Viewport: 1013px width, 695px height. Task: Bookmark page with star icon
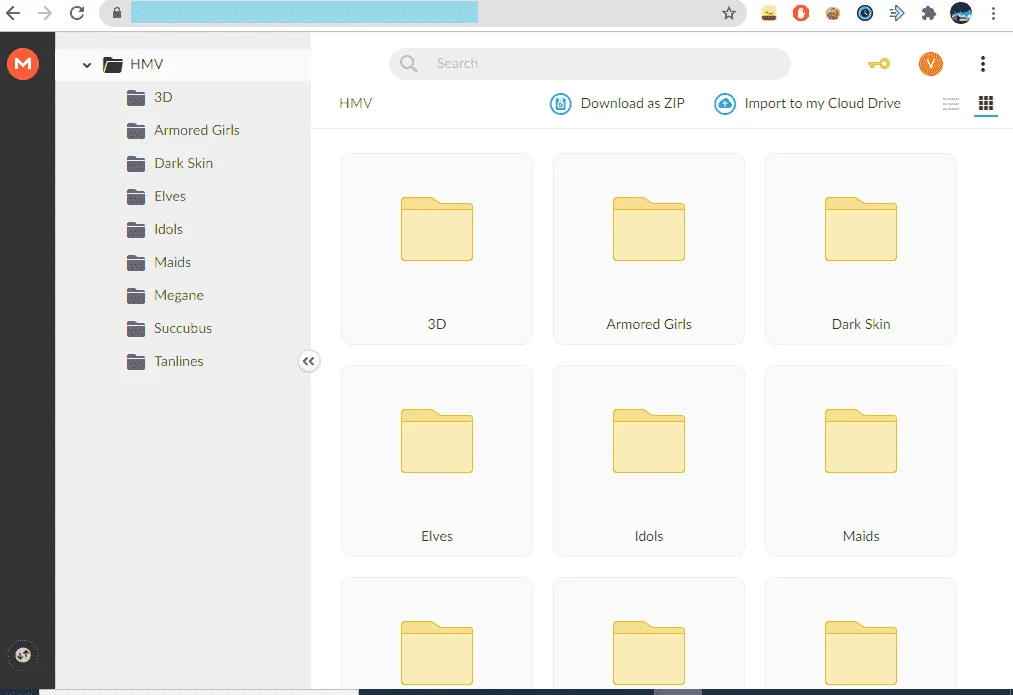point(729,13)
